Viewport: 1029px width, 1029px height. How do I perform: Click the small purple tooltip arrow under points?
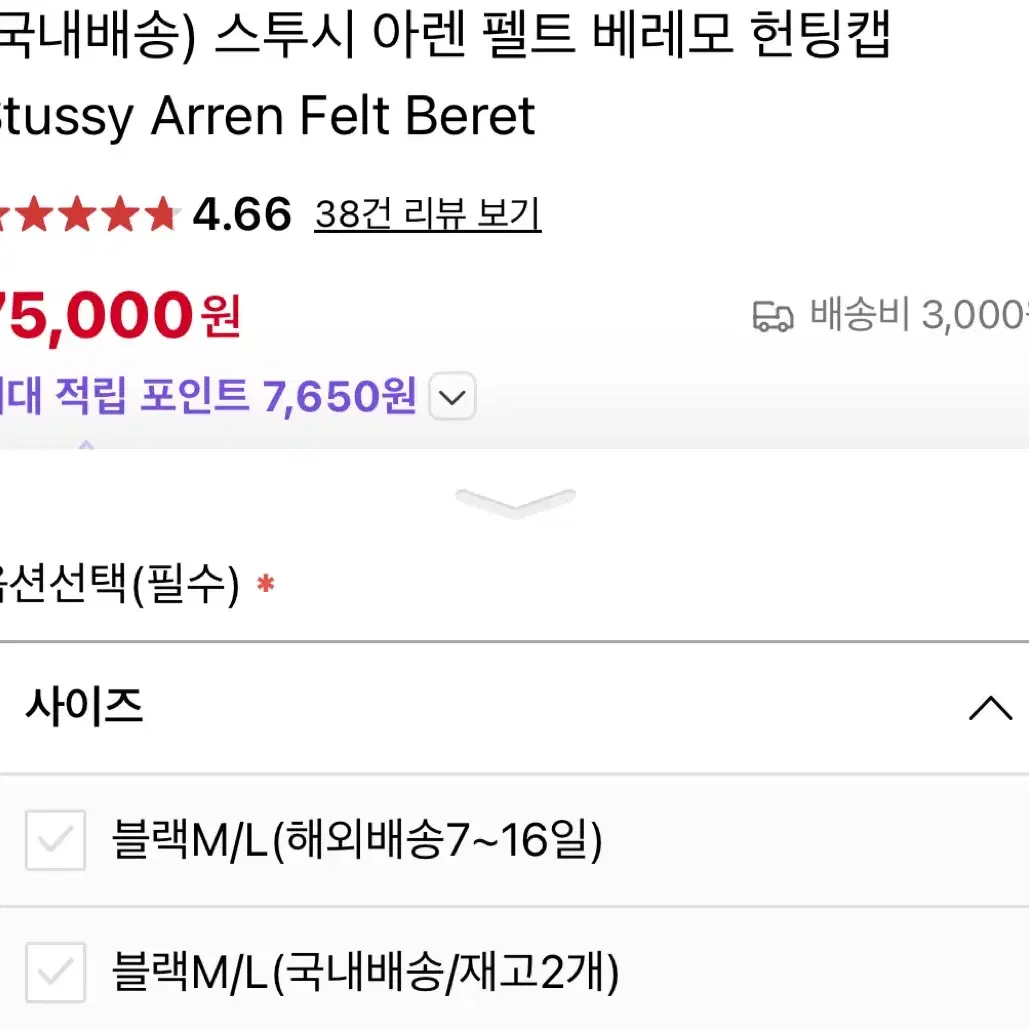(x=86, y=445)
